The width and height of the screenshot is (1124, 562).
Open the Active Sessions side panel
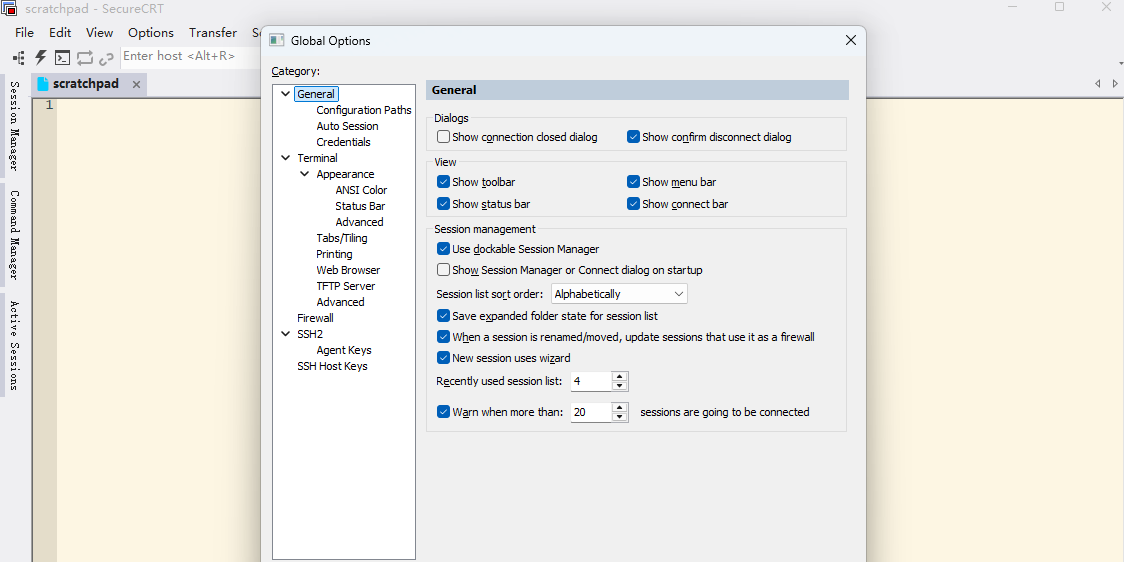pos(14,346)
